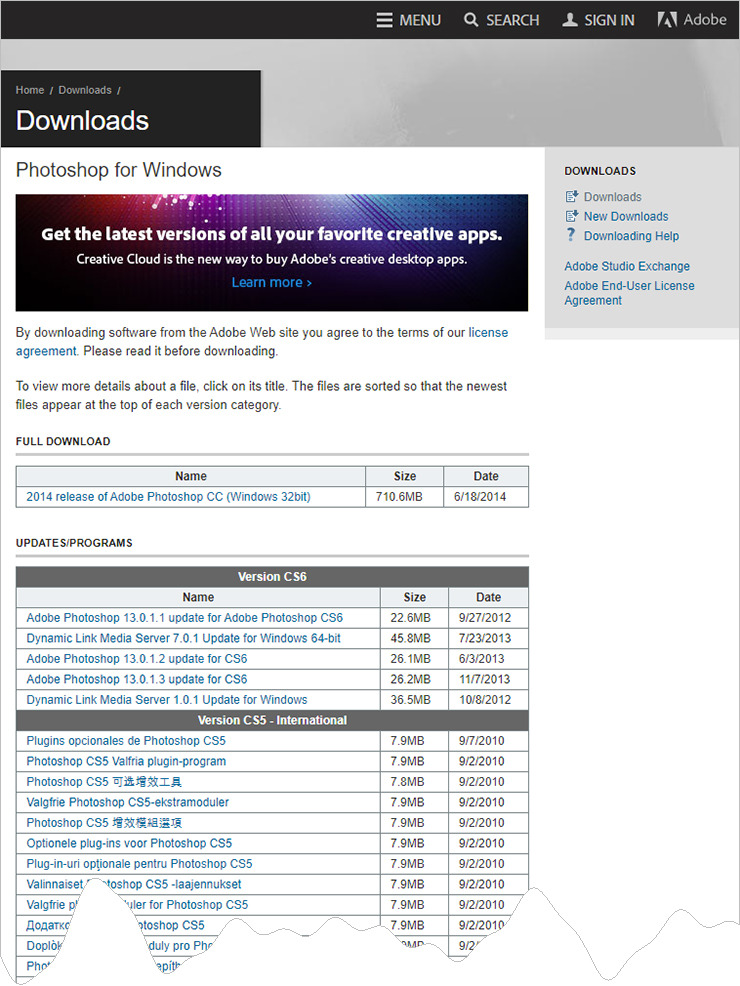Click the SEARCH magnifier icon
This screenshot has width=740, height=986.
click(x=471, y=20)
